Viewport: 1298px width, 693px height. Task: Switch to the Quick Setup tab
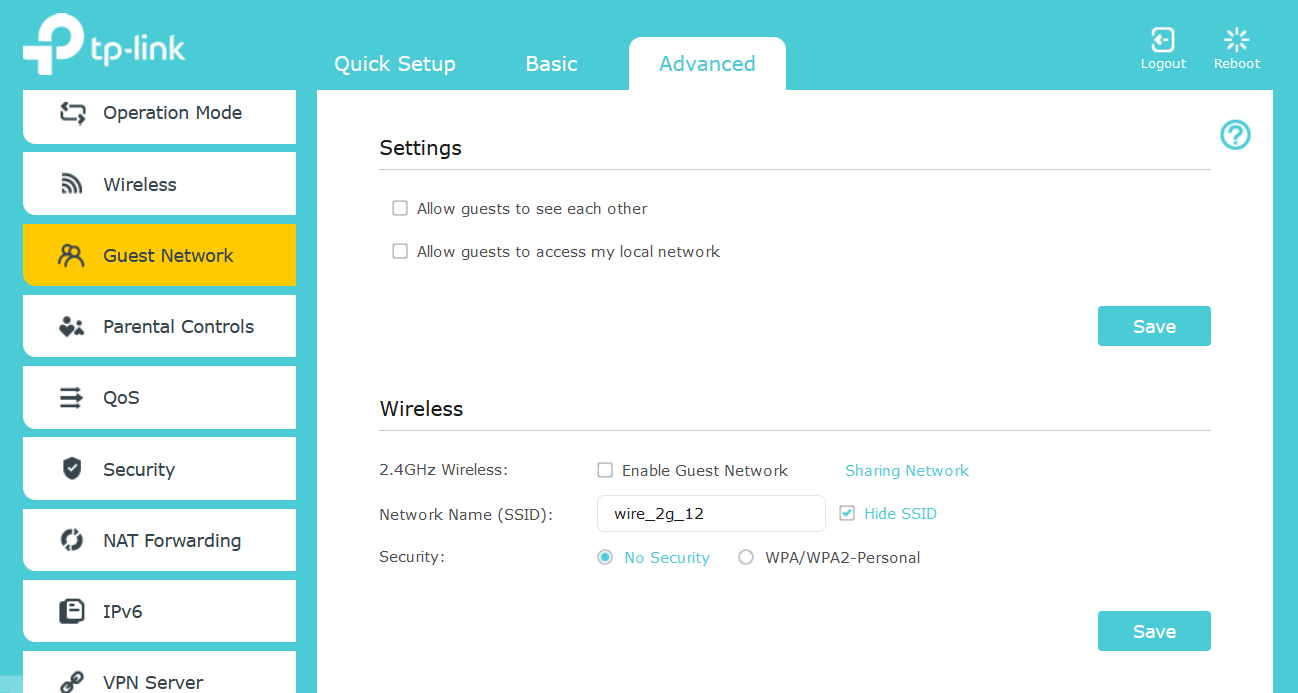pyautogui.click(x=394, y=64)
